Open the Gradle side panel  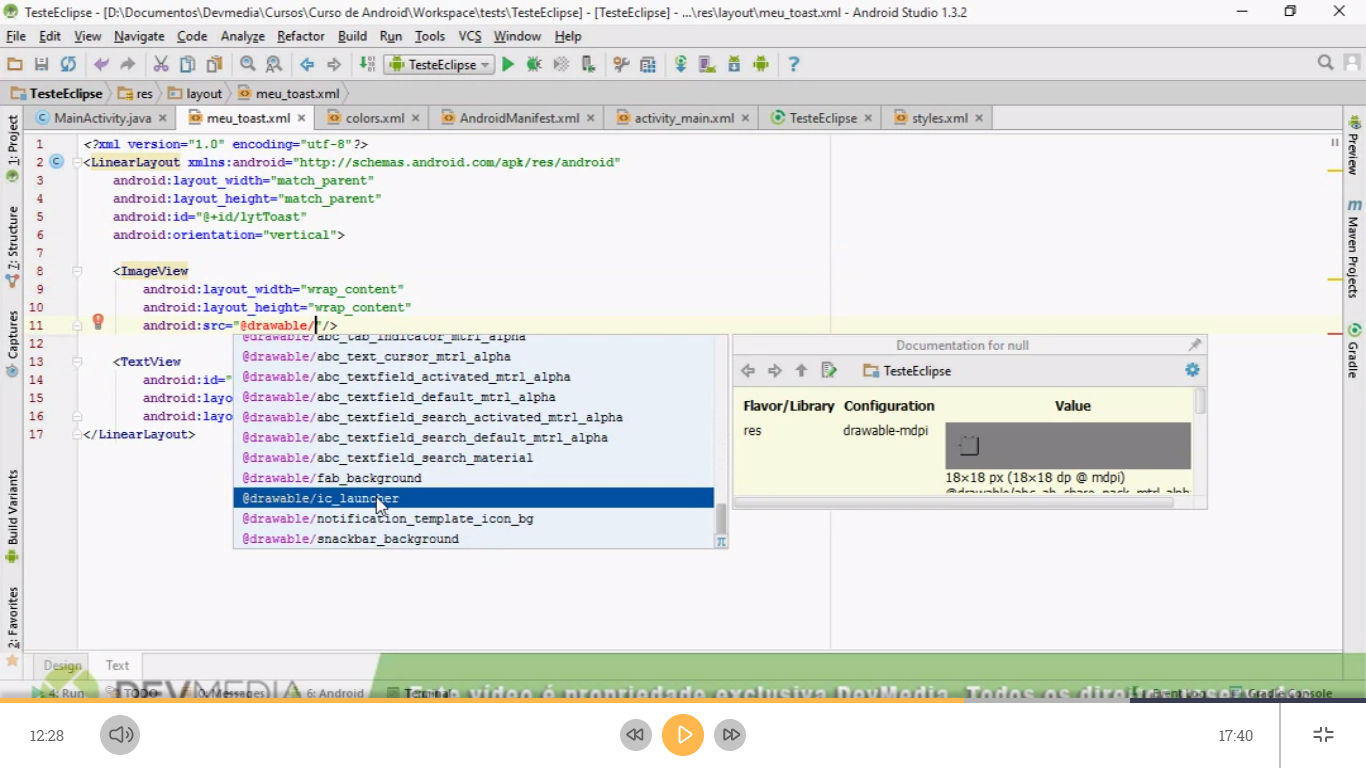point(1354,350)
